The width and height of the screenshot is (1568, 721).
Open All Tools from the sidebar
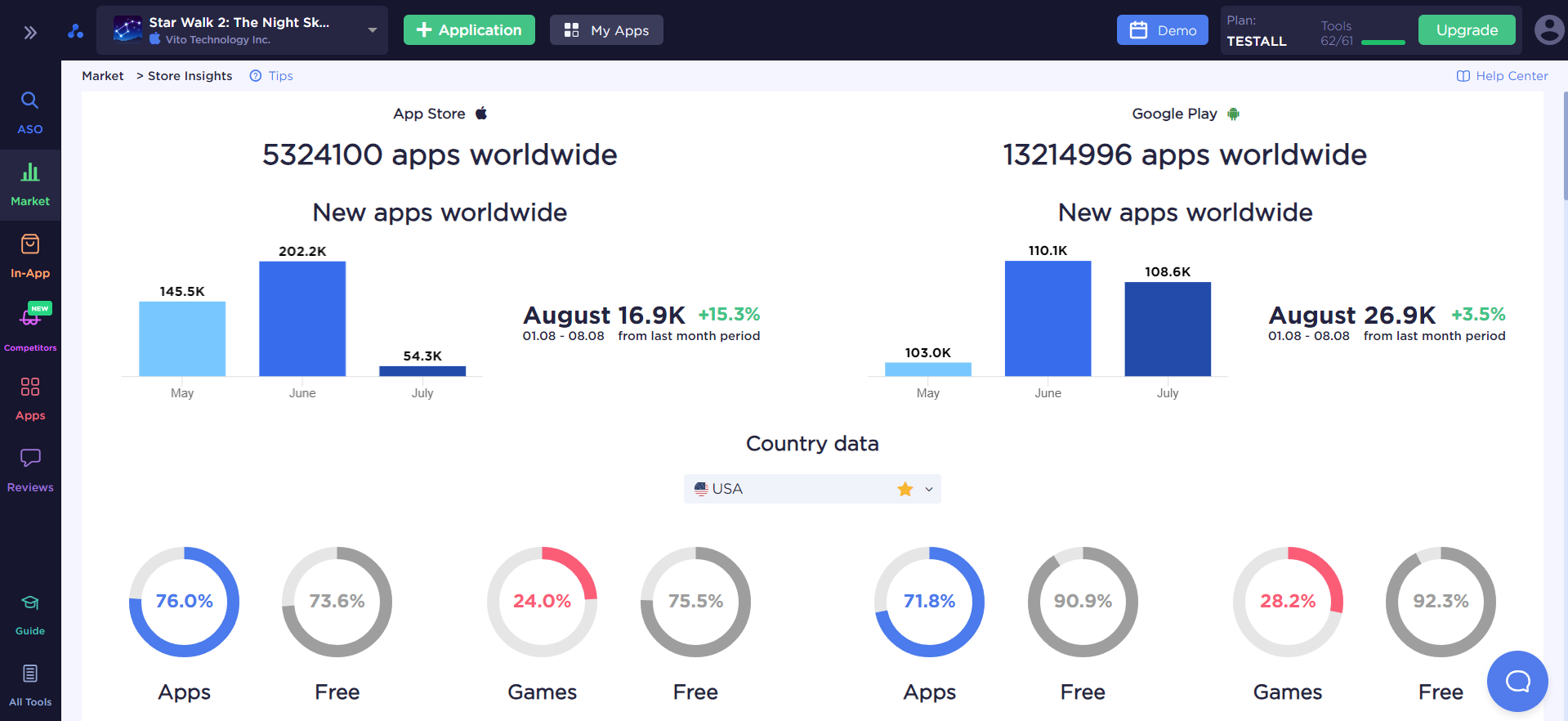click(x=30, y=686)
